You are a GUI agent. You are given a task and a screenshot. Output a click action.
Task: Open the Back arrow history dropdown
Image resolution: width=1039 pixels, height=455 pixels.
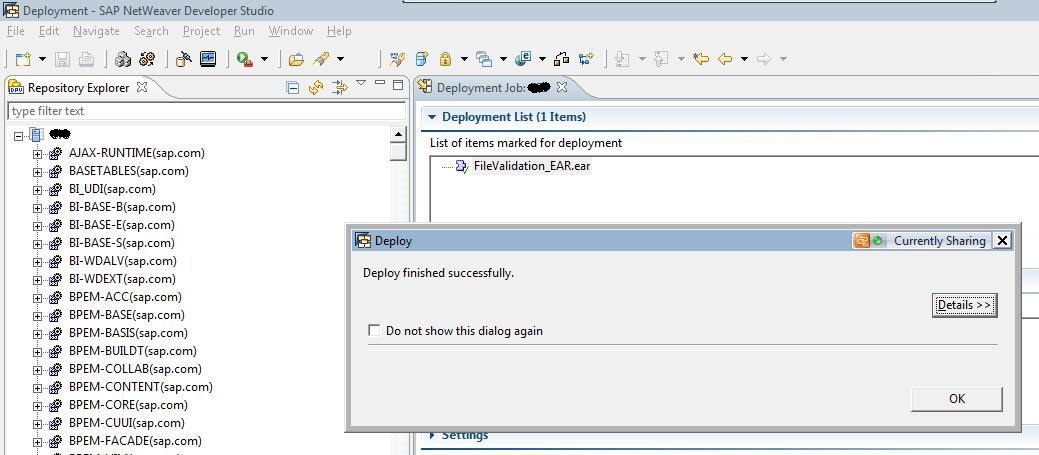click(x=744, y=60)
